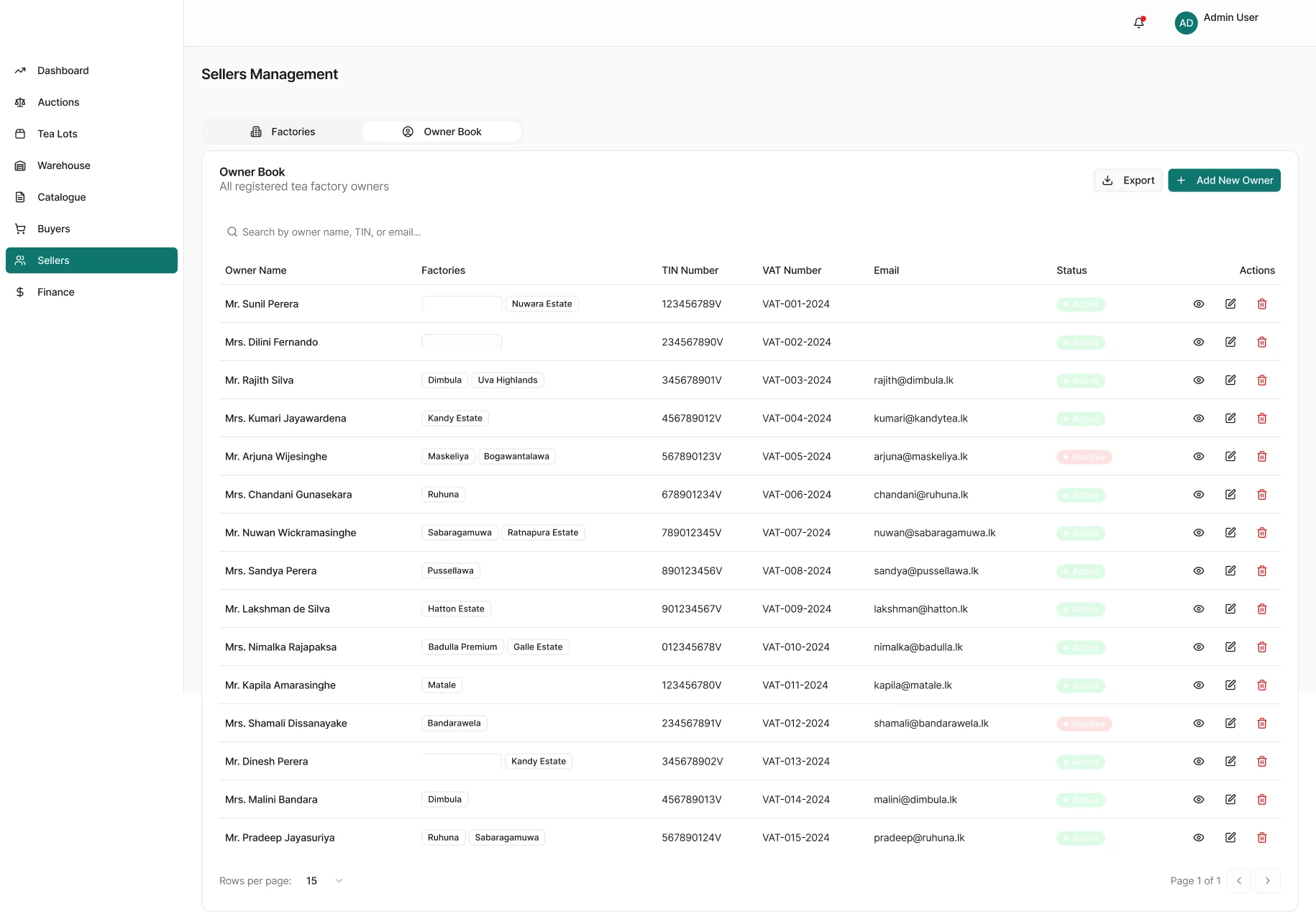Go to the next page arrow
The height and width of the screenshot is (912, 1316).
point(1268,881)
